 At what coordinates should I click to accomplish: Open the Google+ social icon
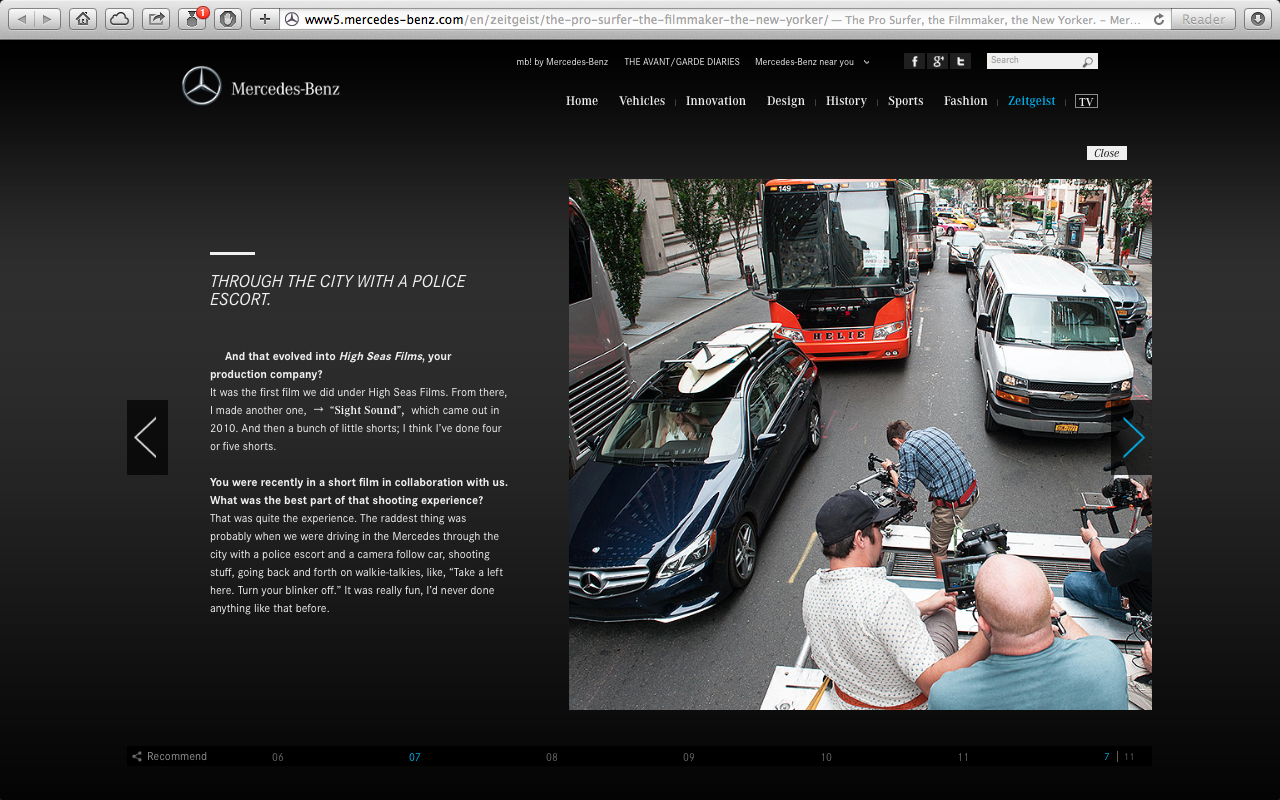(x=937, y=61)
